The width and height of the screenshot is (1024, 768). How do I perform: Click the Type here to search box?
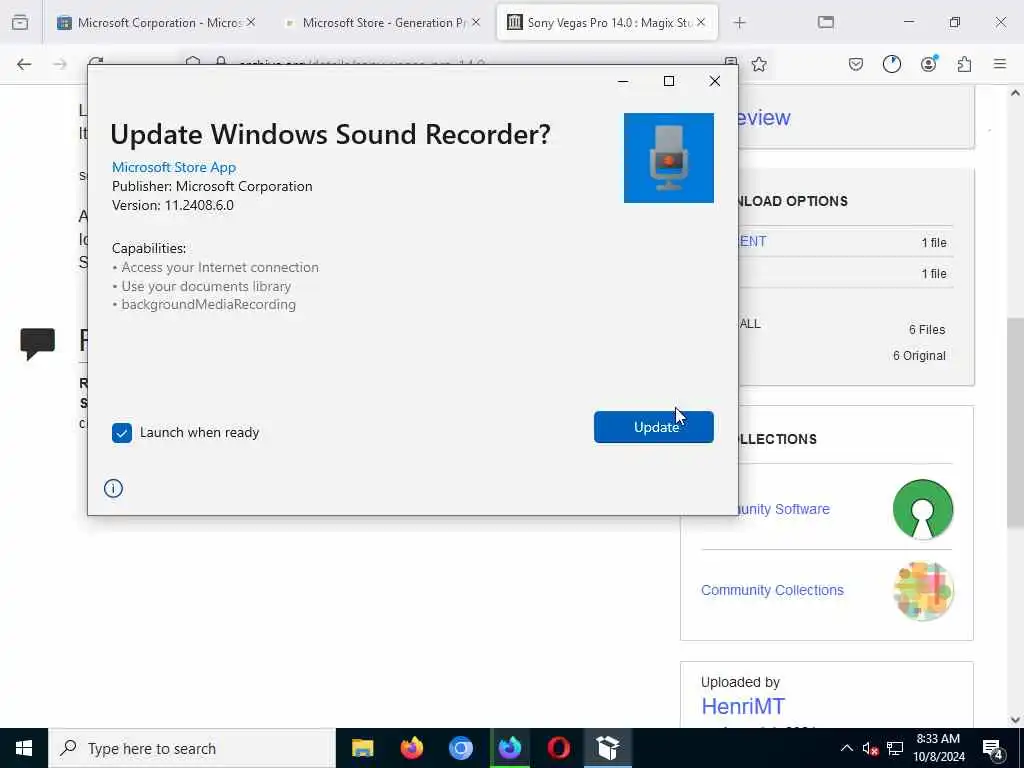tap(191, 748)
